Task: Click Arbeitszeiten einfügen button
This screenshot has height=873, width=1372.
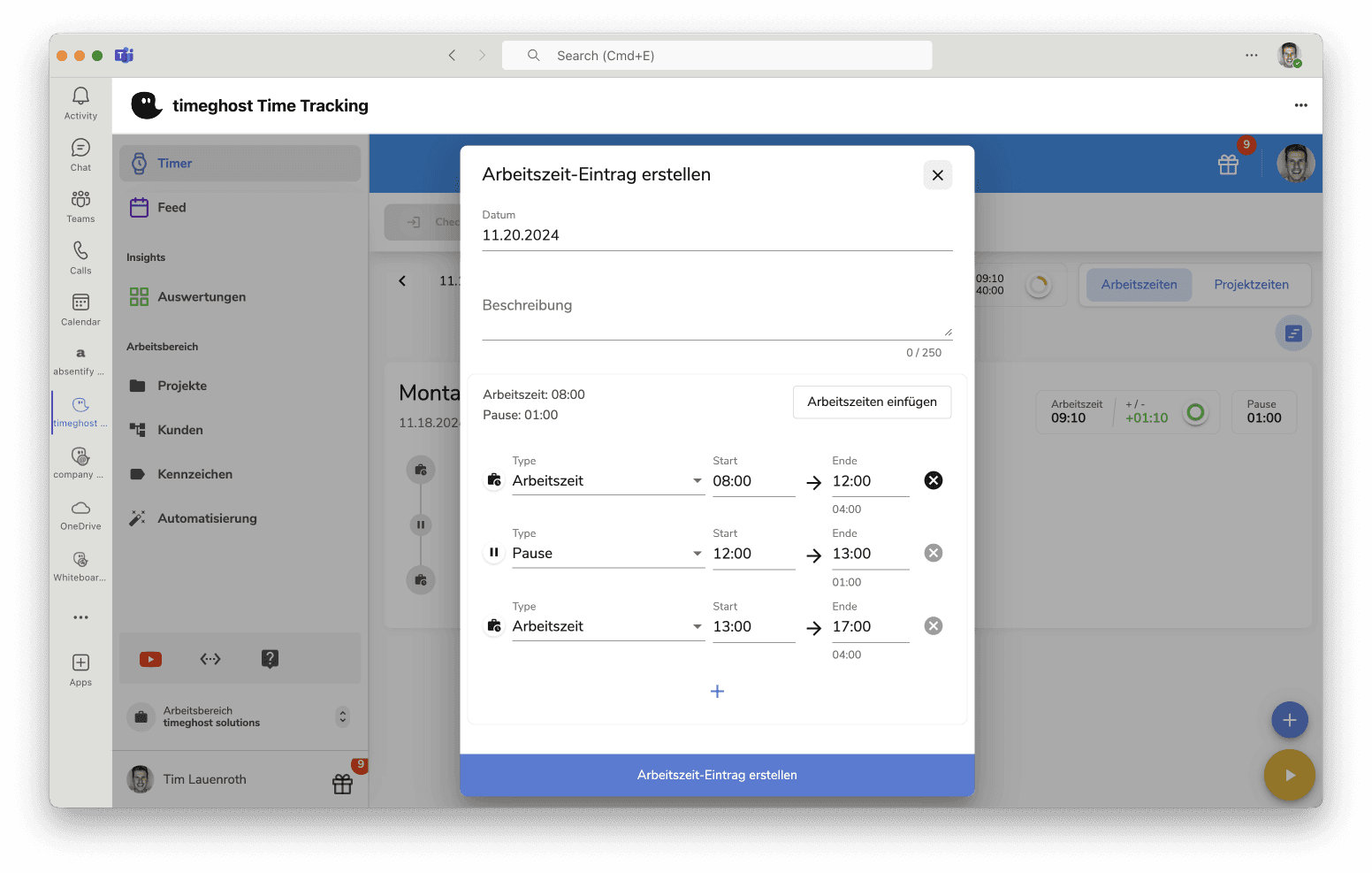Action: 872,402
